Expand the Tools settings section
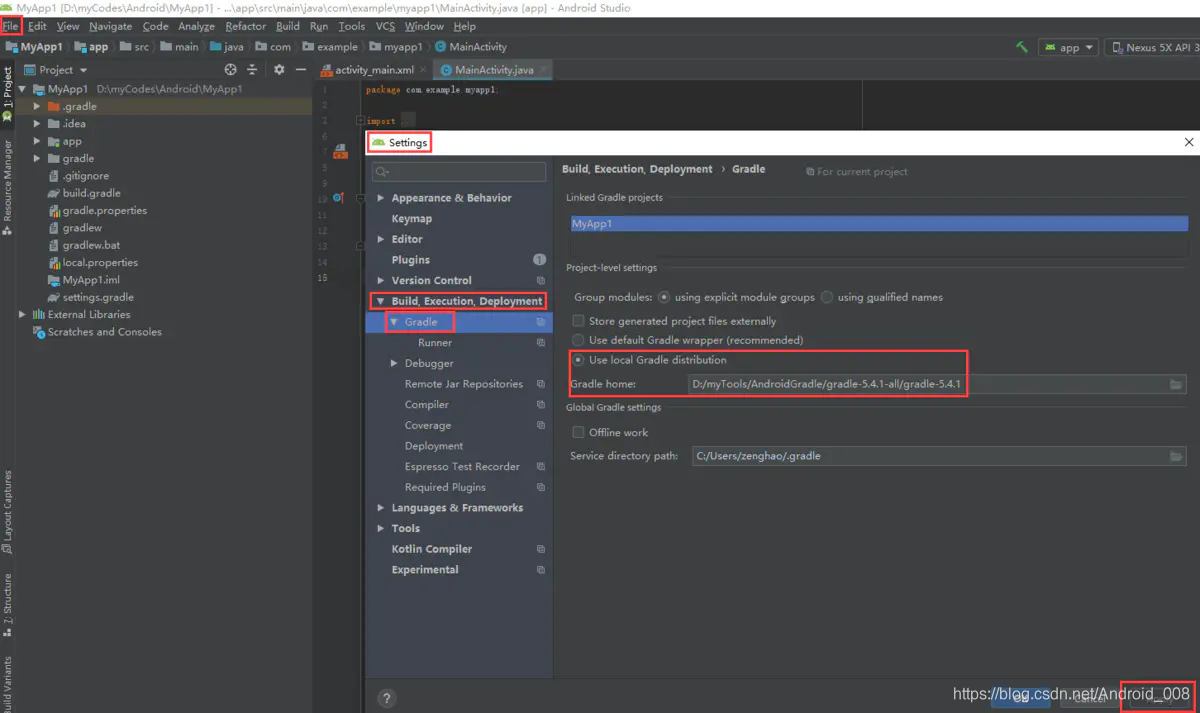This screenshot has height=713, width=1200. [381, 528]
